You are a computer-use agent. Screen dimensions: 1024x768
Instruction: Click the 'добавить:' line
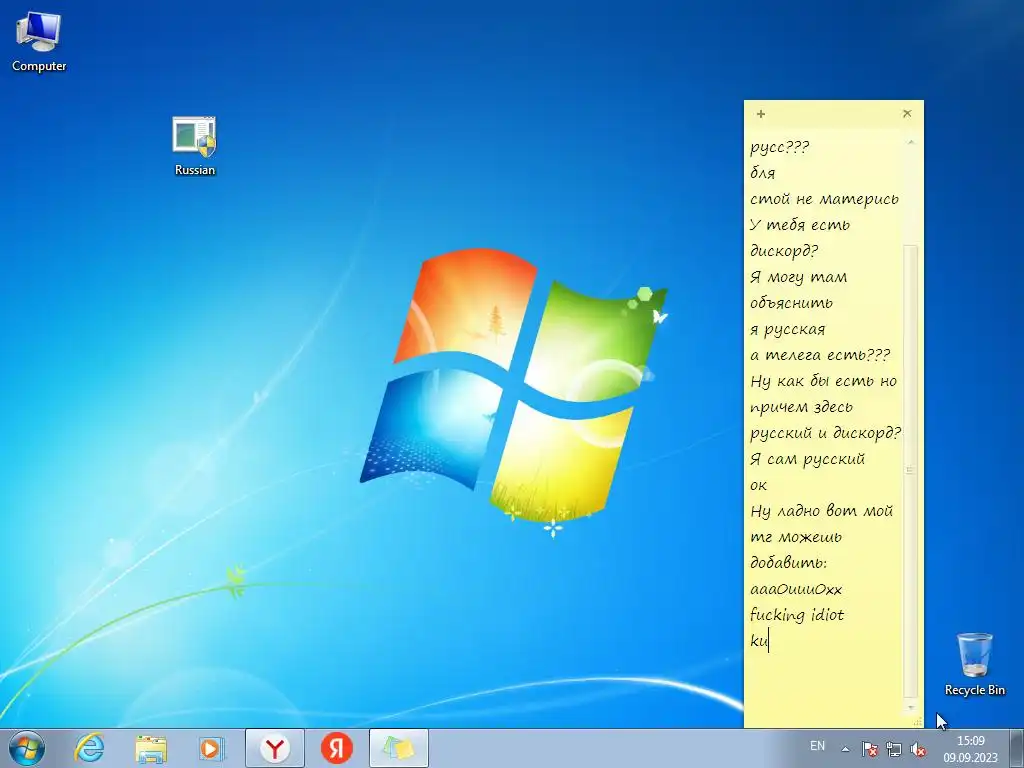point(788,563)
